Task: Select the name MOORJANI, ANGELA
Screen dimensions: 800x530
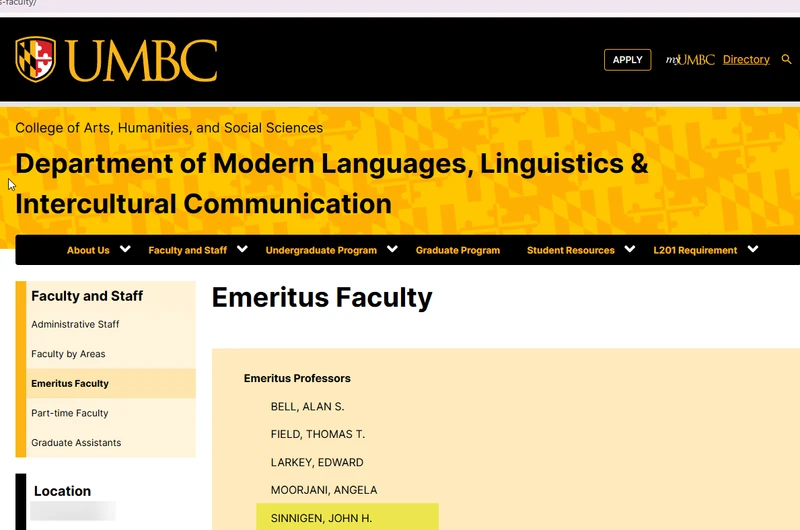Action: (x=324, y=490)
